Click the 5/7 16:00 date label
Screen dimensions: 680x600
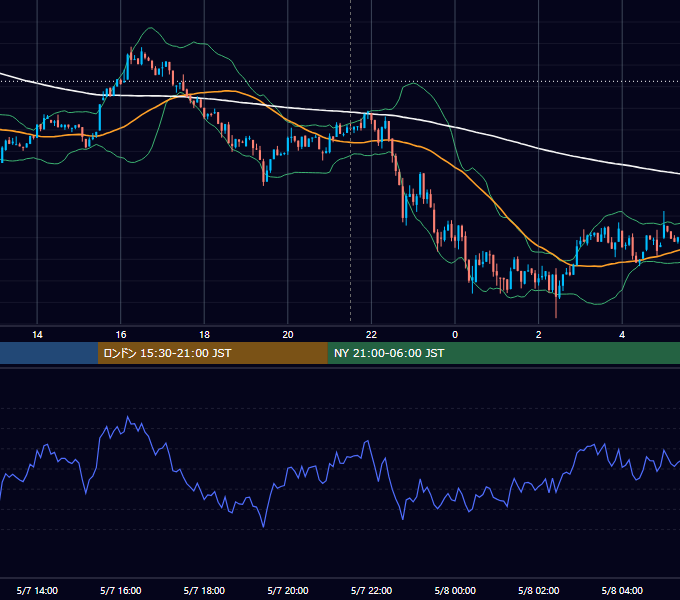(121, 590)
